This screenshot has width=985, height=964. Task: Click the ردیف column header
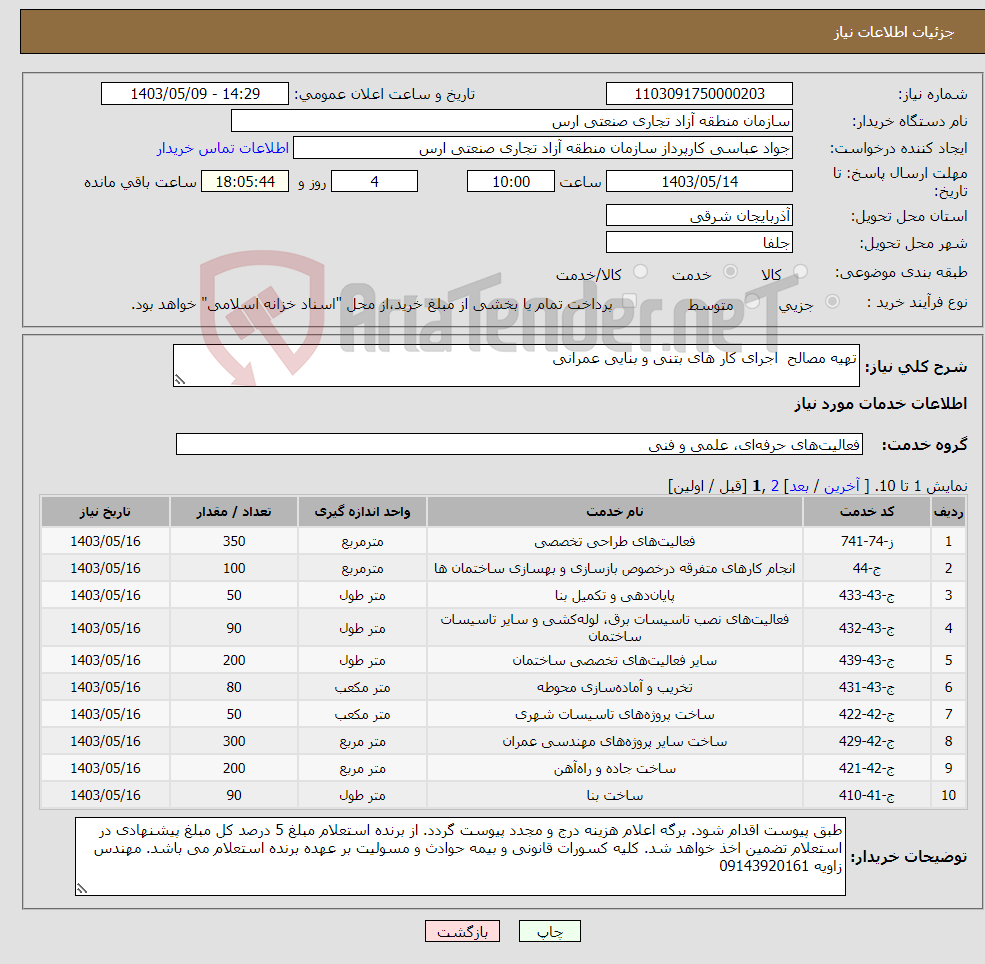coord(948,511)
